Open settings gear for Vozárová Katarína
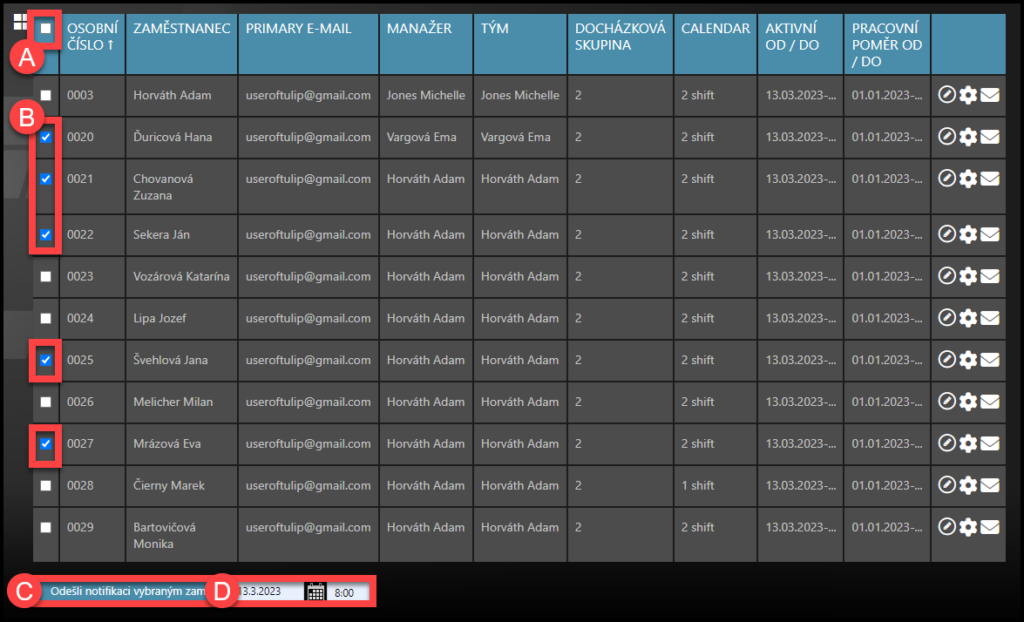The width and height of the screenshot is (1024, 622). (x=968, y=276)
